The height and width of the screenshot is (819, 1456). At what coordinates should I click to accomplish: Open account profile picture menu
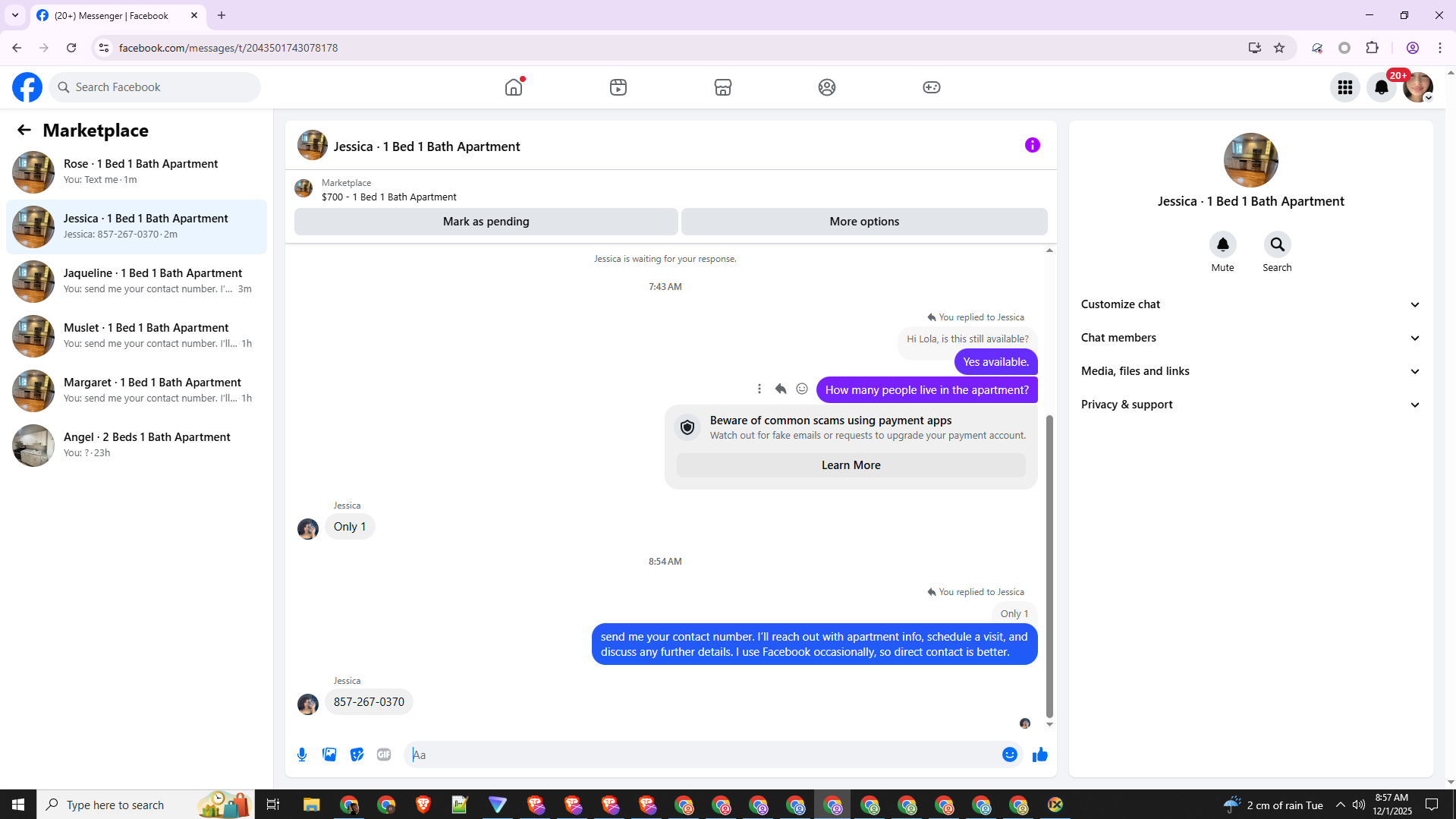[1418, 87]
